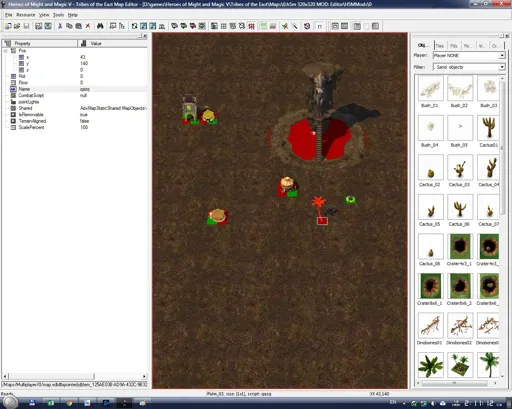Collapse the Pos tree node

[x=6, y=51]
